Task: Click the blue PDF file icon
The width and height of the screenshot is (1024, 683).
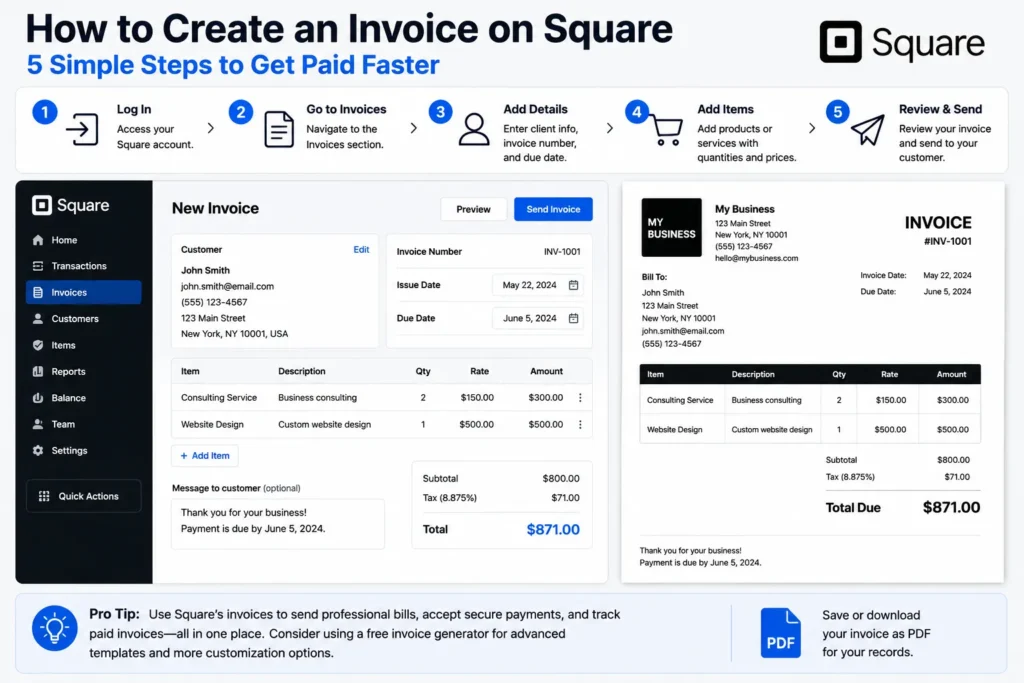Action: [780, 633]
